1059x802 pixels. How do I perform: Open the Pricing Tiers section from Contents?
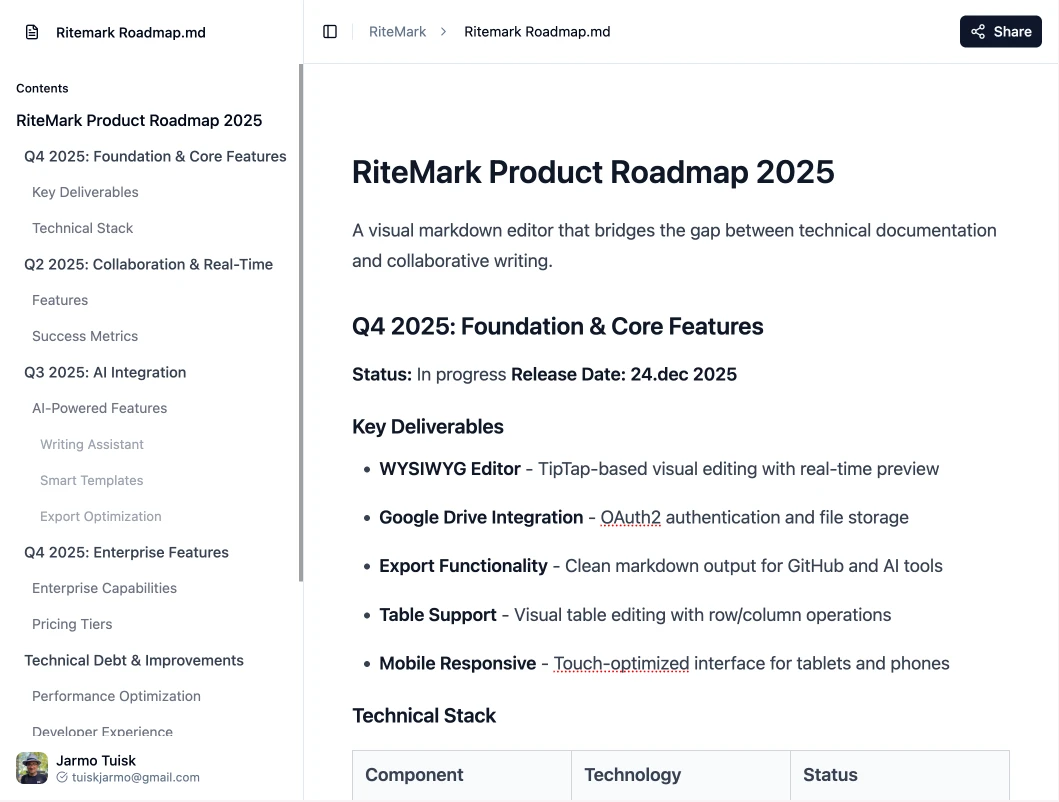pyautogui.click(x=72, y=624)
